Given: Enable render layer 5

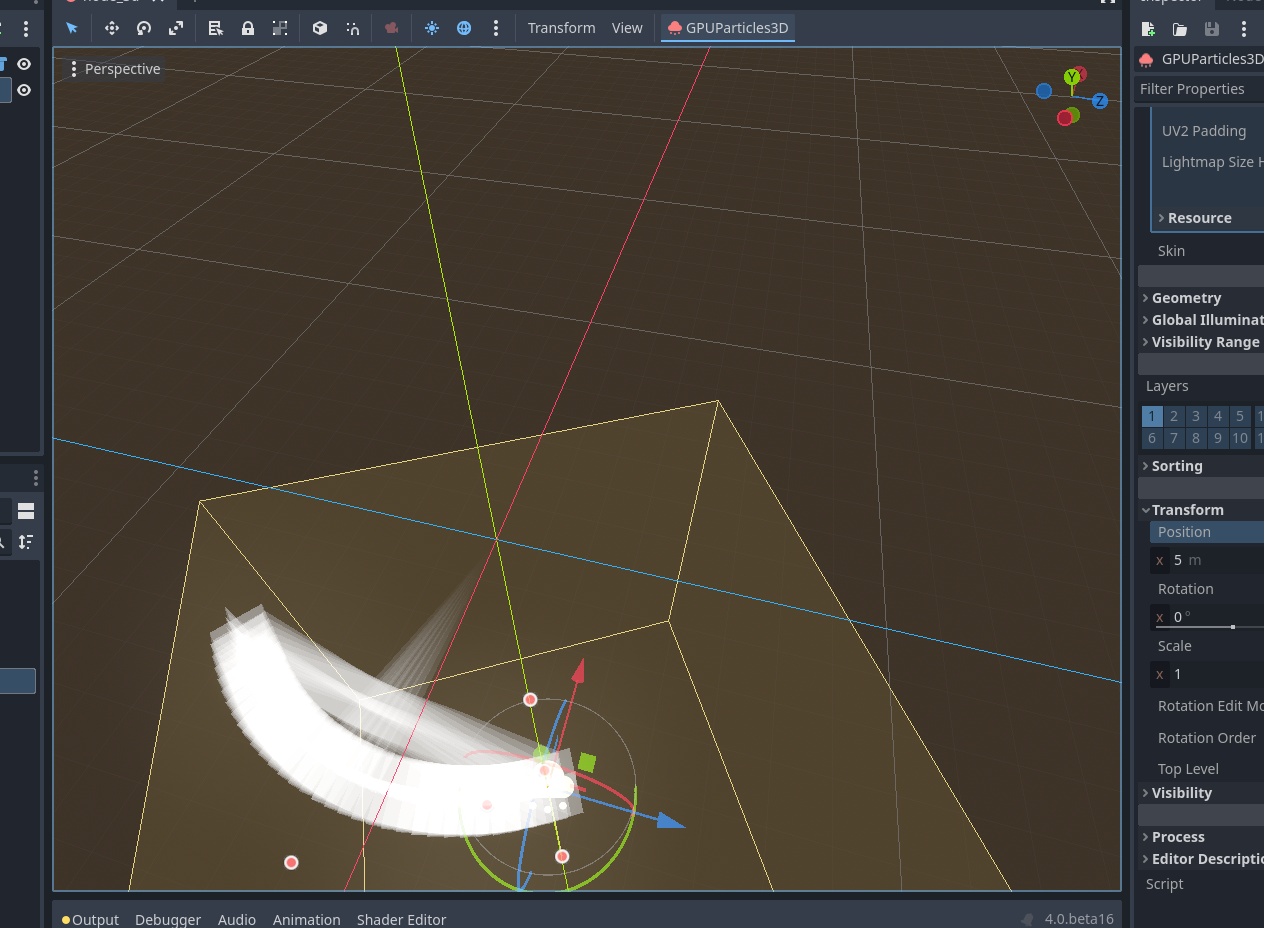Looking at the screenshot, I should (1239, 416).
